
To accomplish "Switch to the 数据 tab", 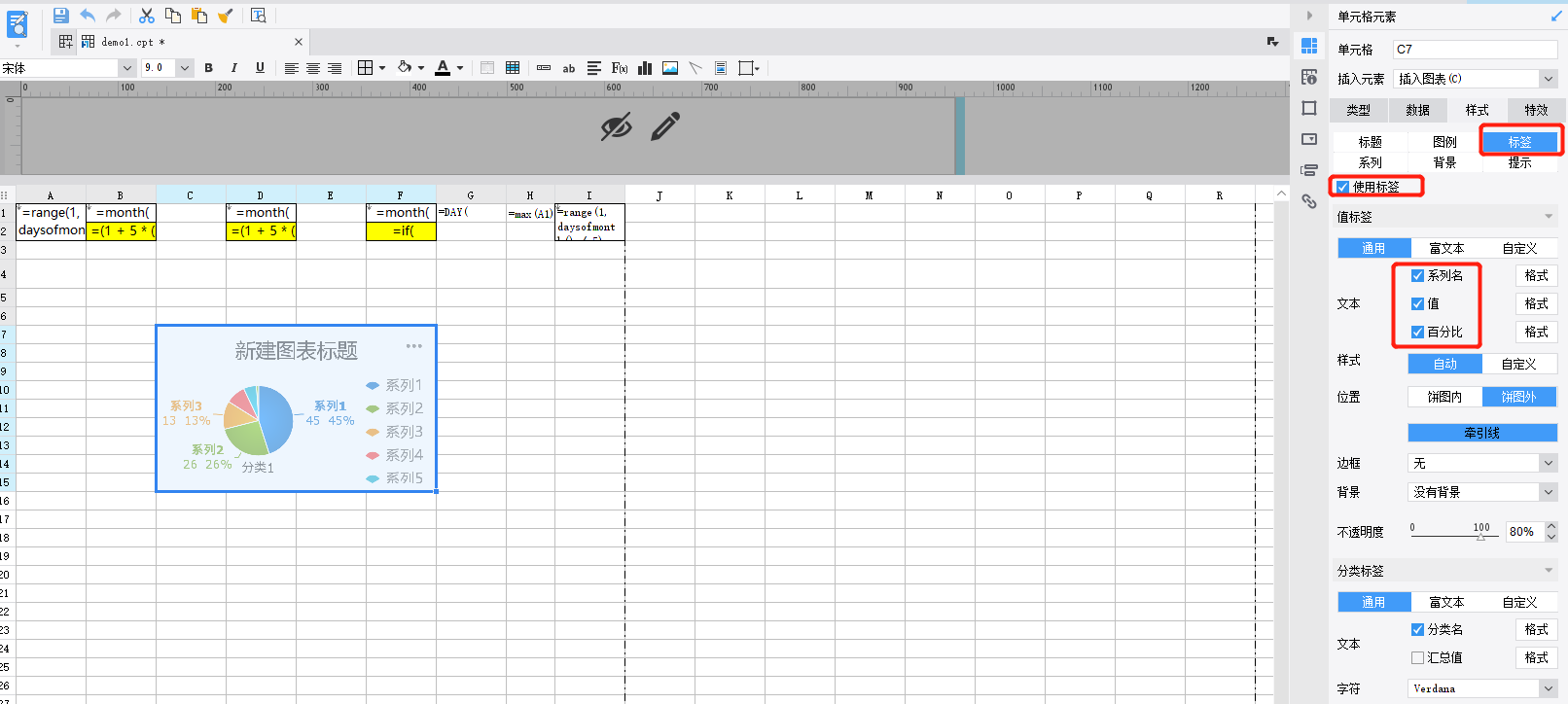I will (x=1417, y=110).
